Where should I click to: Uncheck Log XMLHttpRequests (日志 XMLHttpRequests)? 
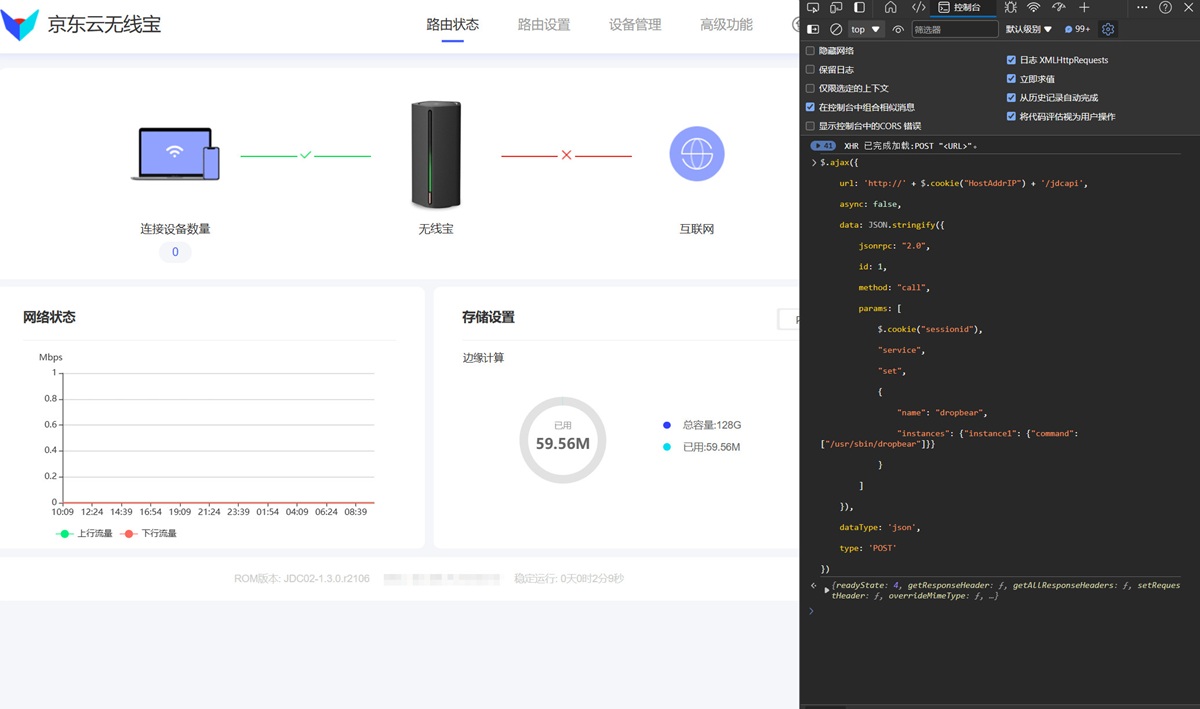coord(1011,60)
